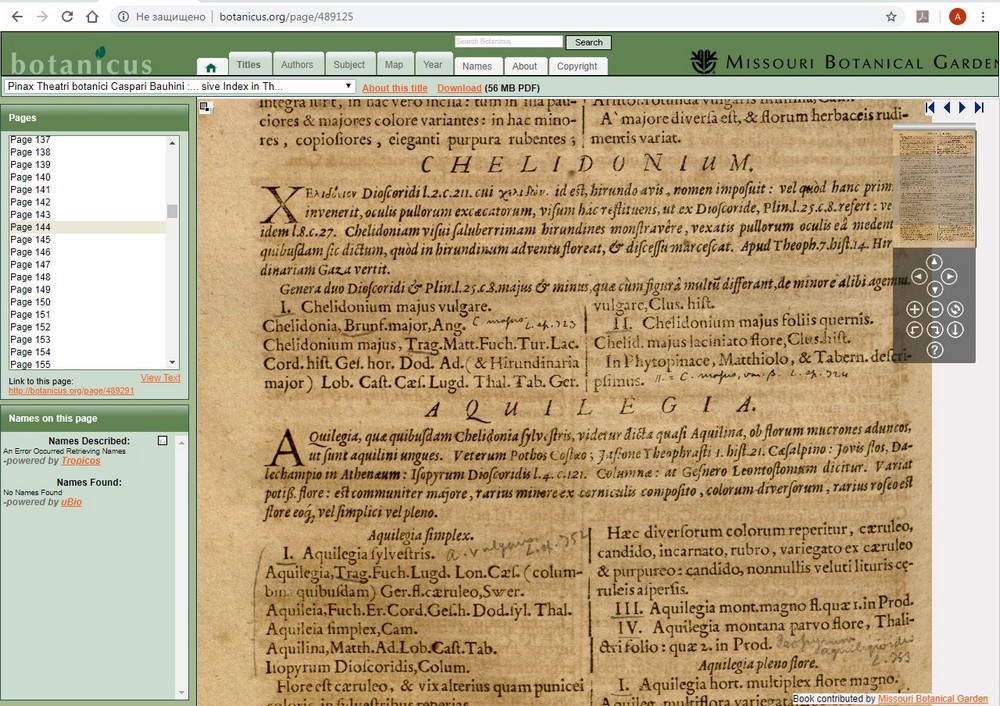This screenshot has height=706, width=1000.
Task: Select Page 150 in the list
Action: pos(30,302)
